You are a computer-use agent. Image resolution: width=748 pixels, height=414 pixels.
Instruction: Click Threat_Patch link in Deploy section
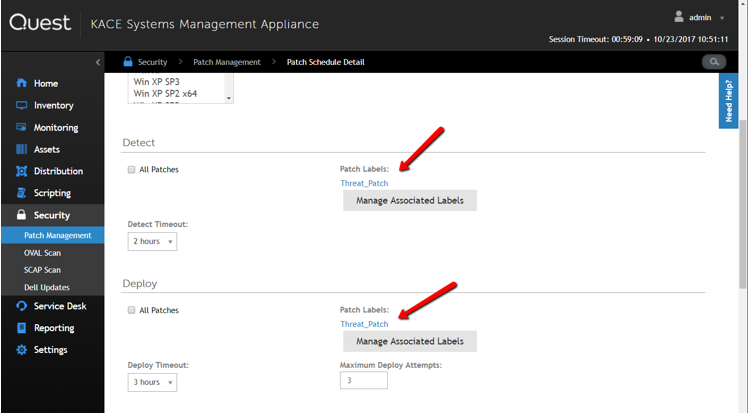pyautogui.click(x=364, y=324)
